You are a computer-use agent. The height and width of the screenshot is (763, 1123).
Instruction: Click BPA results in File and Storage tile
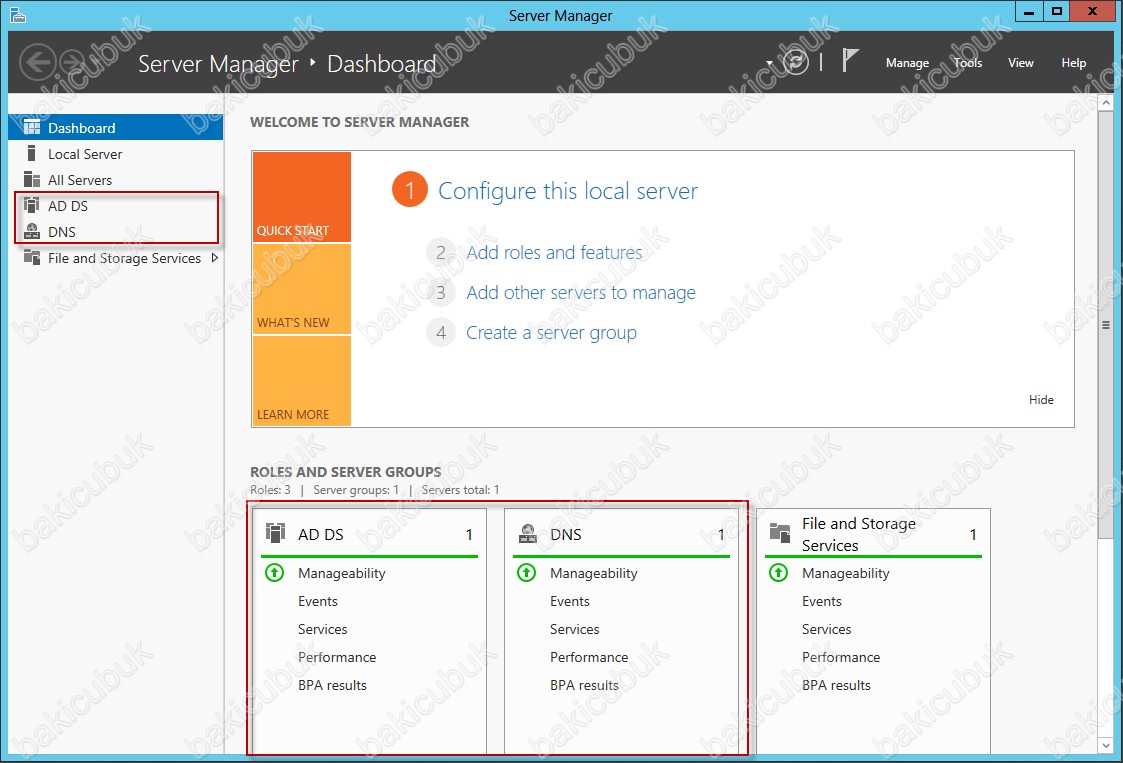point(837,685)
